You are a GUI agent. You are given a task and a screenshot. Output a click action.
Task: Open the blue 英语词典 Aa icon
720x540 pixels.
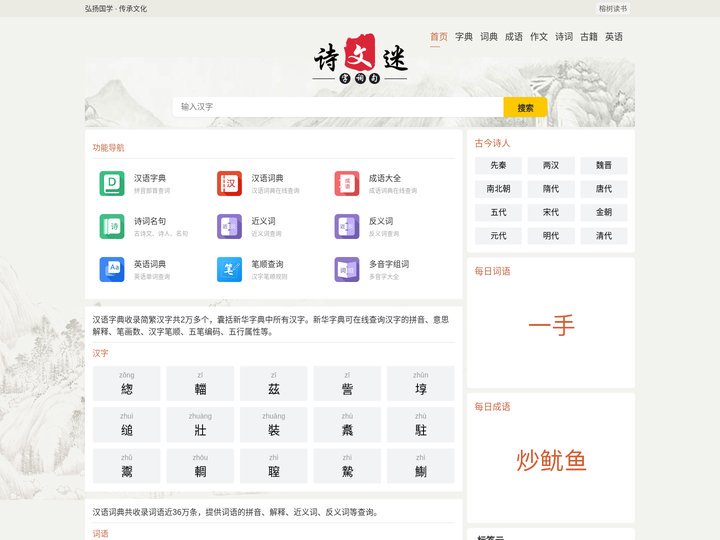click(x=112, y=270)
